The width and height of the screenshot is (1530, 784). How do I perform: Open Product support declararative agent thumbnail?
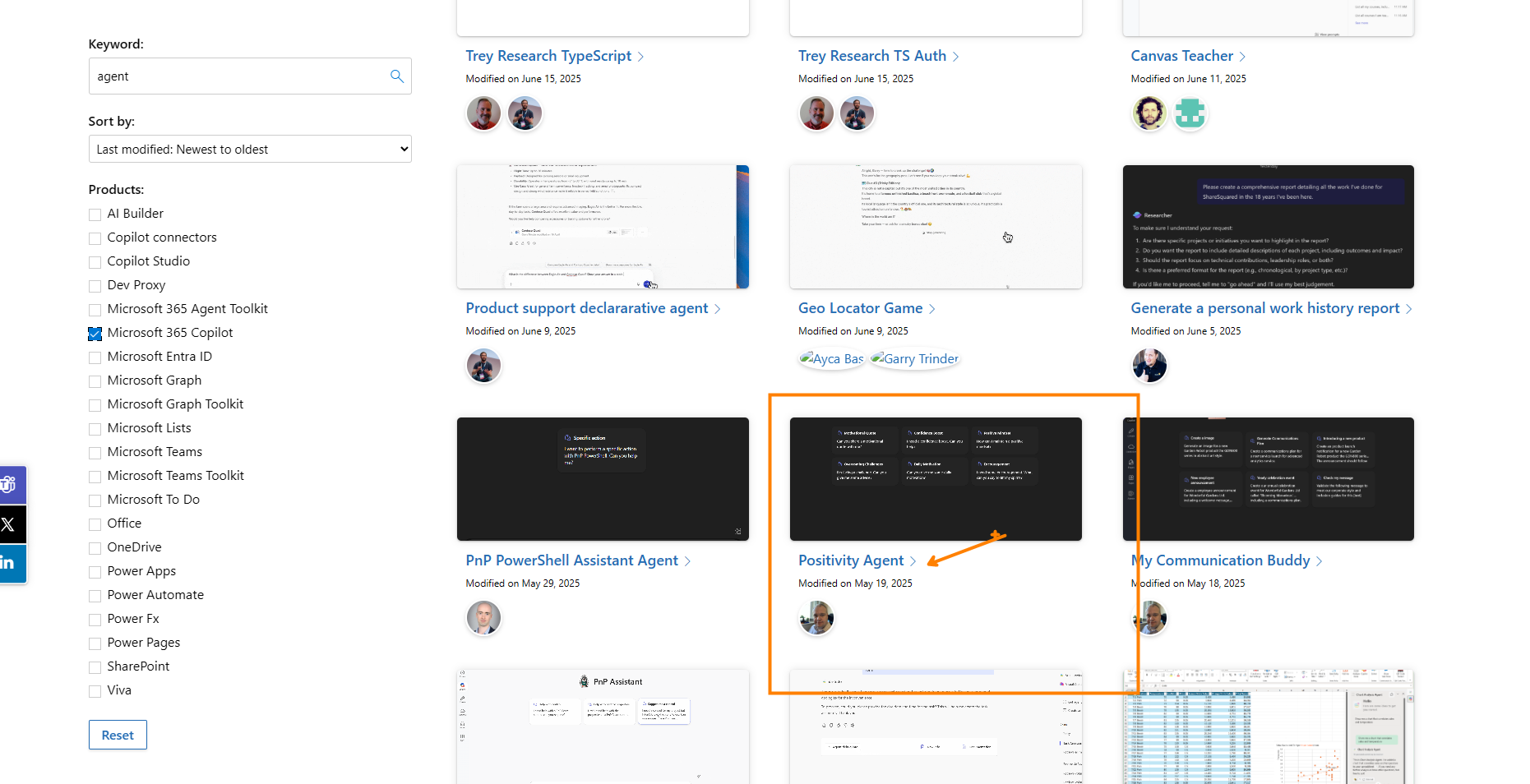(603, 227)
